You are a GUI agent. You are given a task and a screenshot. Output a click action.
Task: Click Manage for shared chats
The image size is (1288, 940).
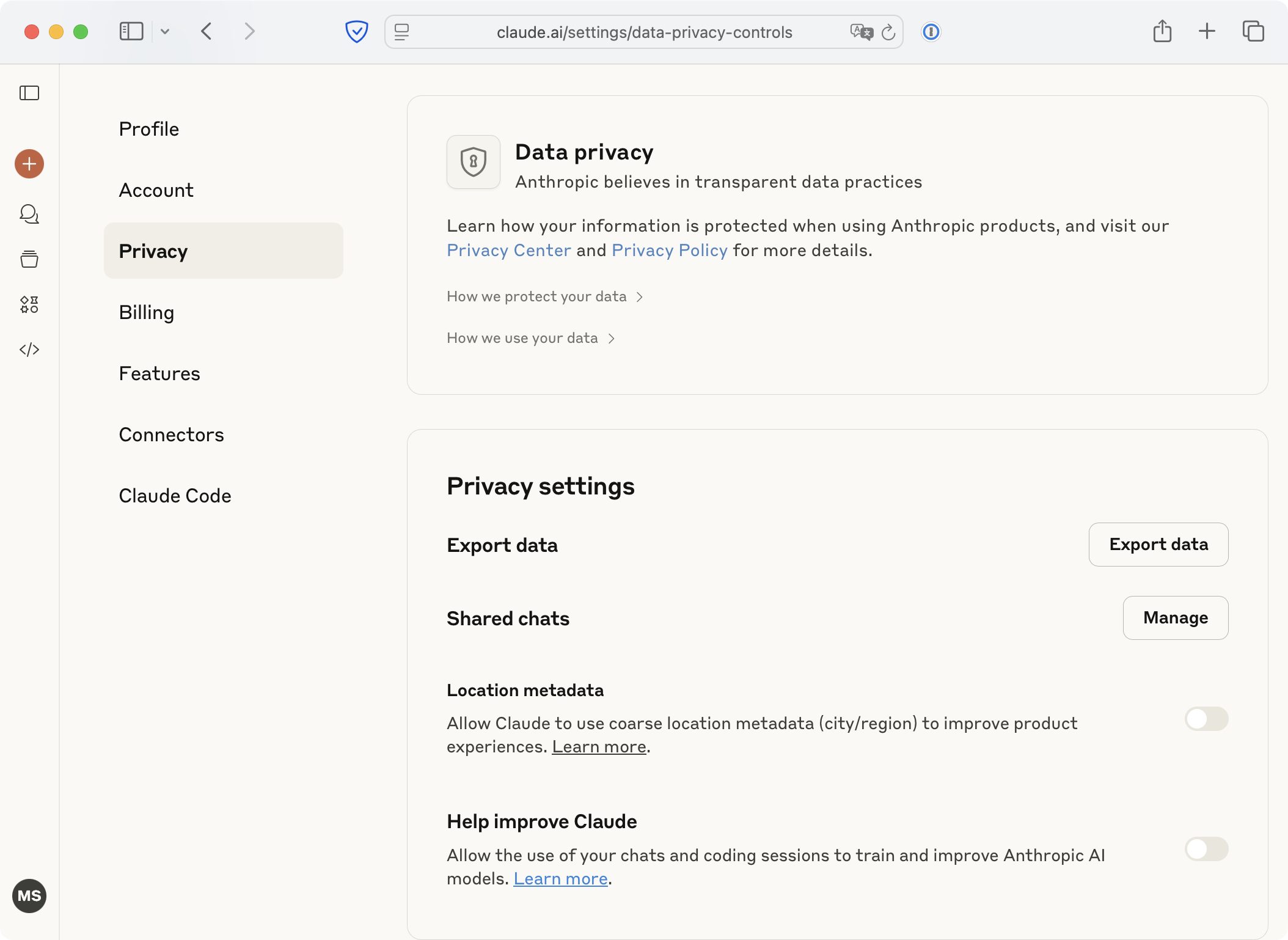pos(1175,618)
